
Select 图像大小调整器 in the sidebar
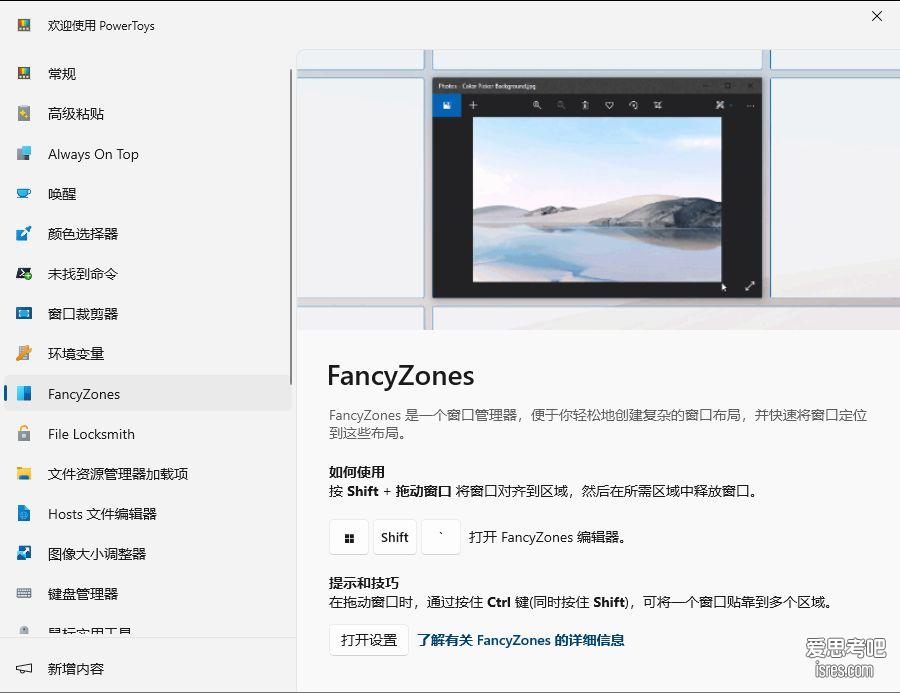[148, 553]
